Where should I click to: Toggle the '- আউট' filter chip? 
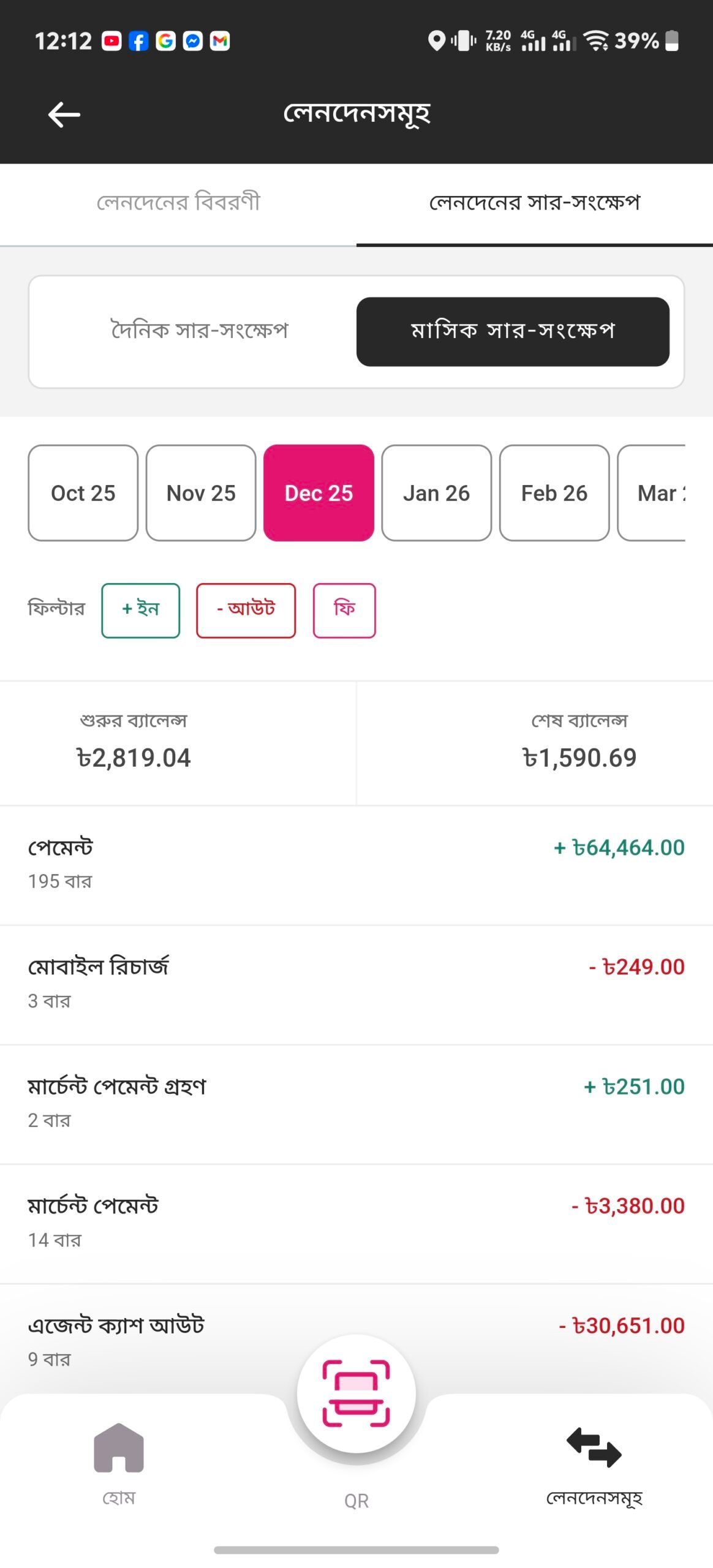(x=246, y=610)
